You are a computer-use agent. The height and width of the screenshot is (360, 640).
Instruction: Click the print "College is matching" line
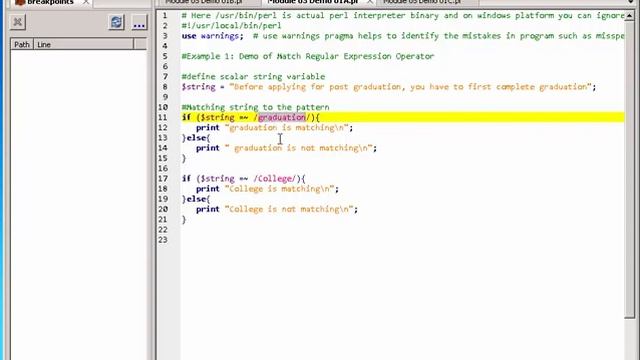click(267, 189)
